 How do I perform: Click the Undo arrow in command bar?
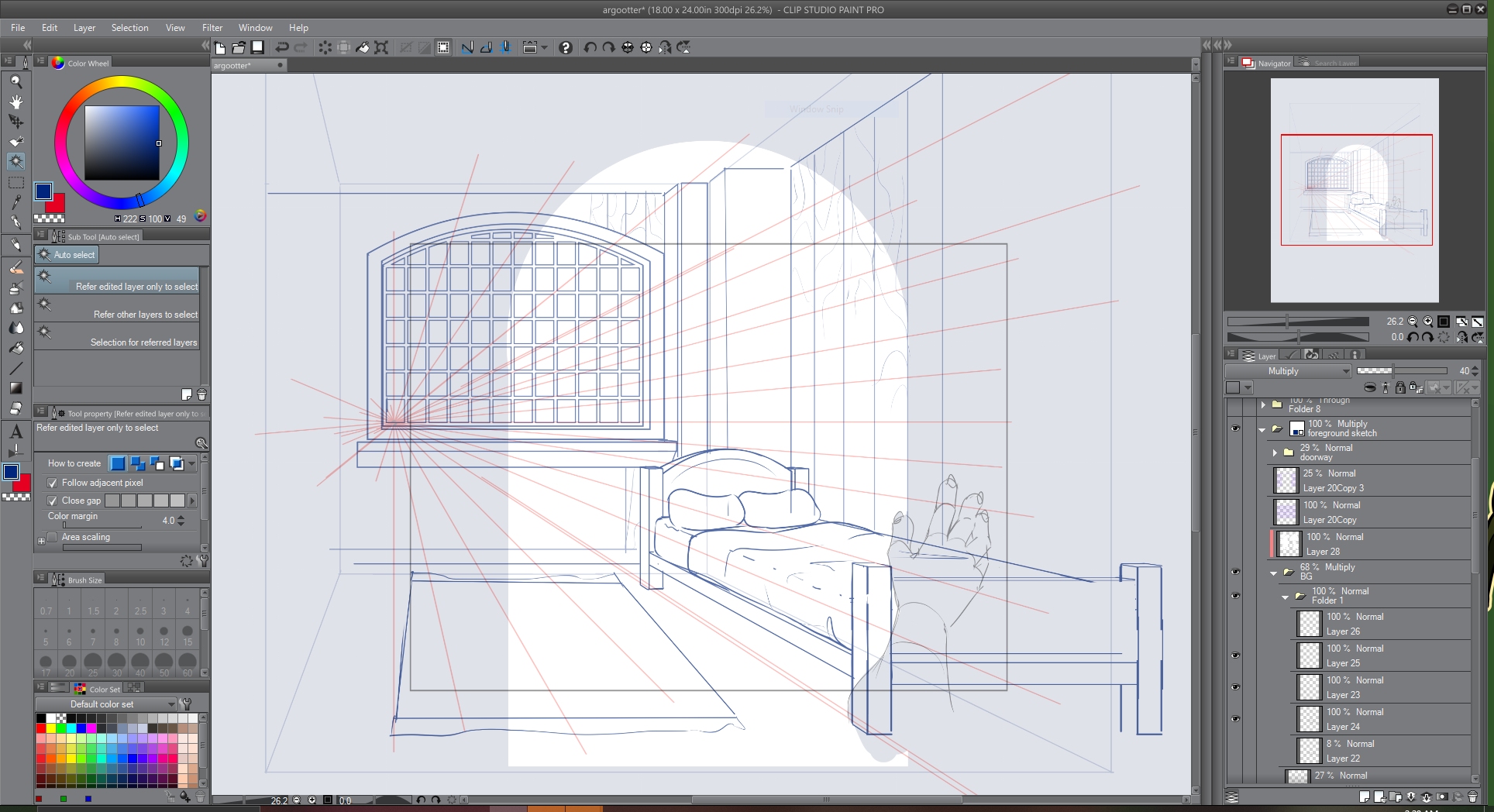click(x=282, y=47)
